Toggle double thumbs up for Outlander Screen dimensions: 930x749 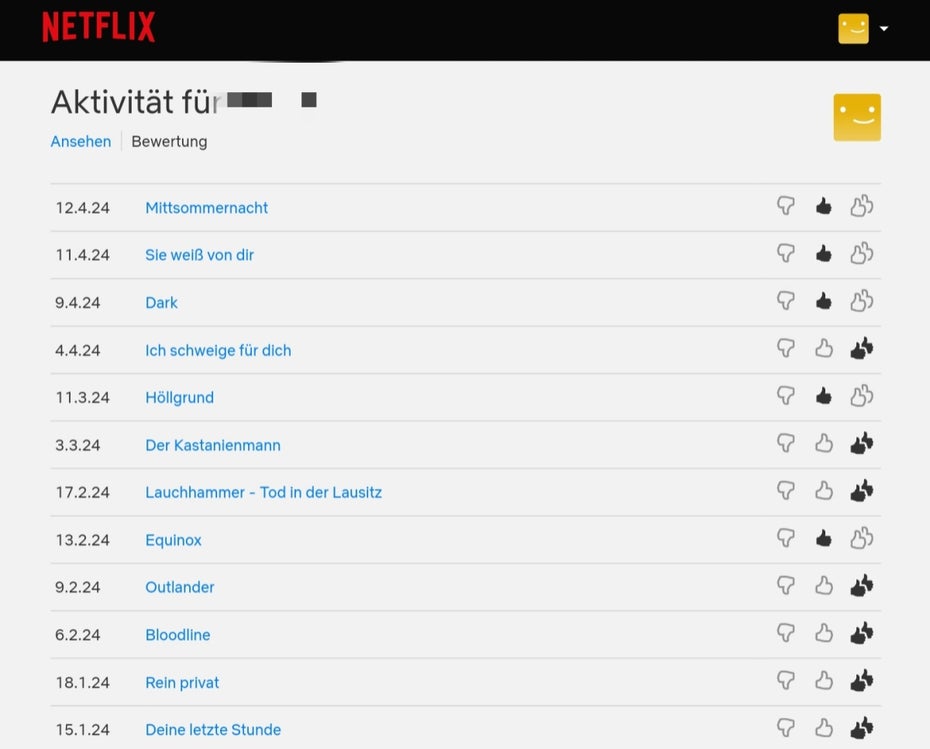pos(862,585)
